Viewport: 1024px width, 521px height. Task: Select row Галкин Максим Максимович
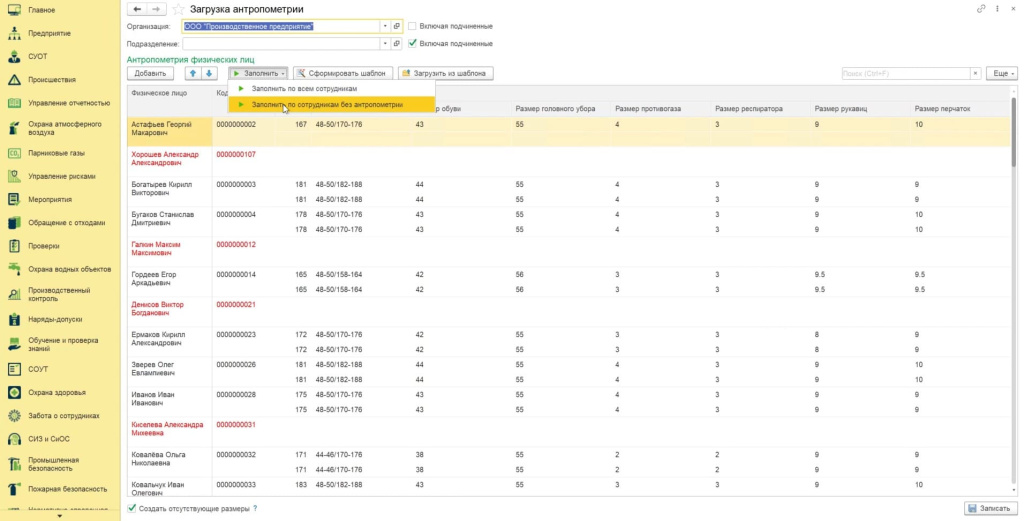click(568, 252)
